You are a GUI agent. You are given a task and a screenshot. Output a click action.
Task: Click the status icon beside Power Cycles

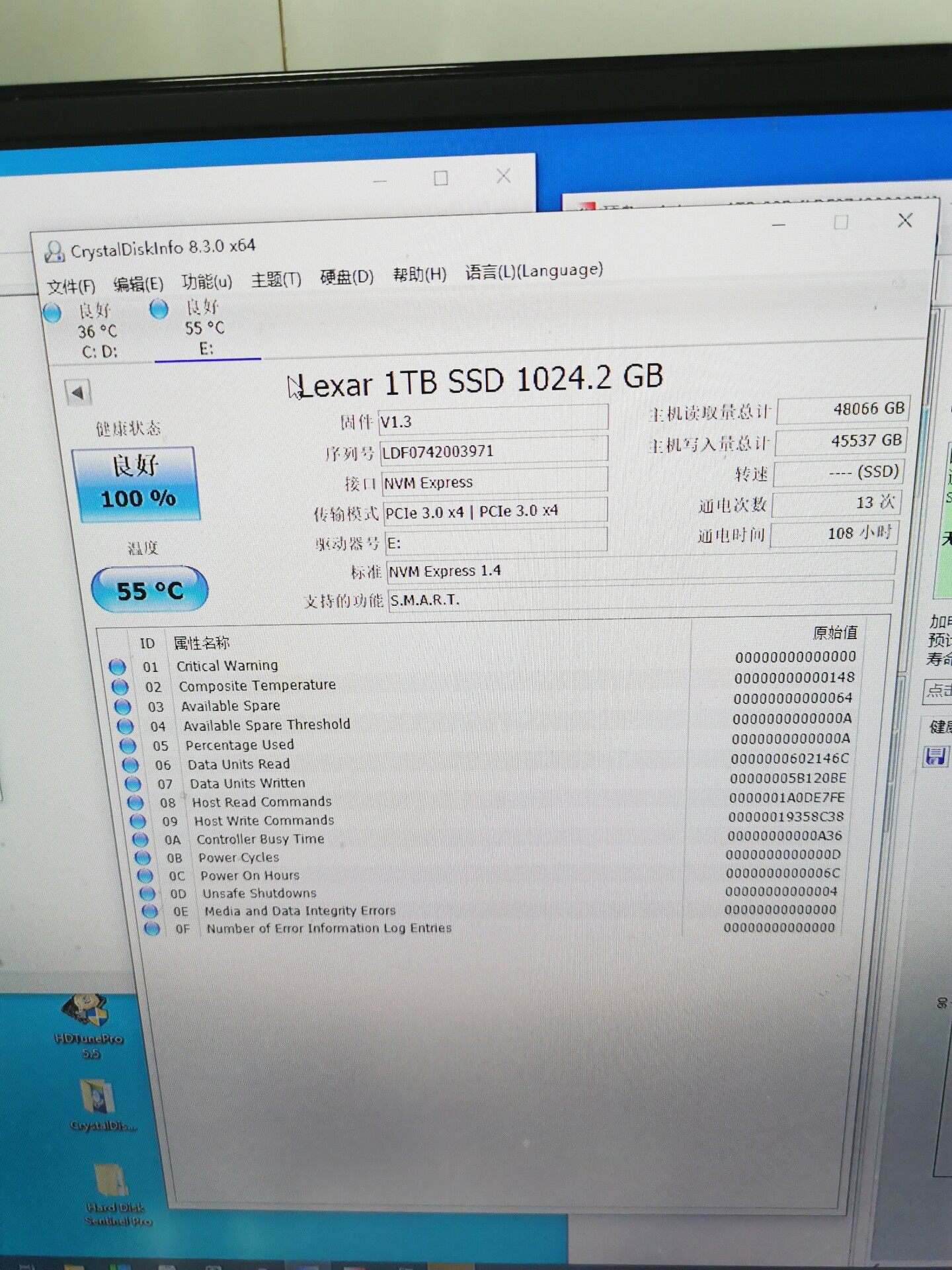[143, 858]
